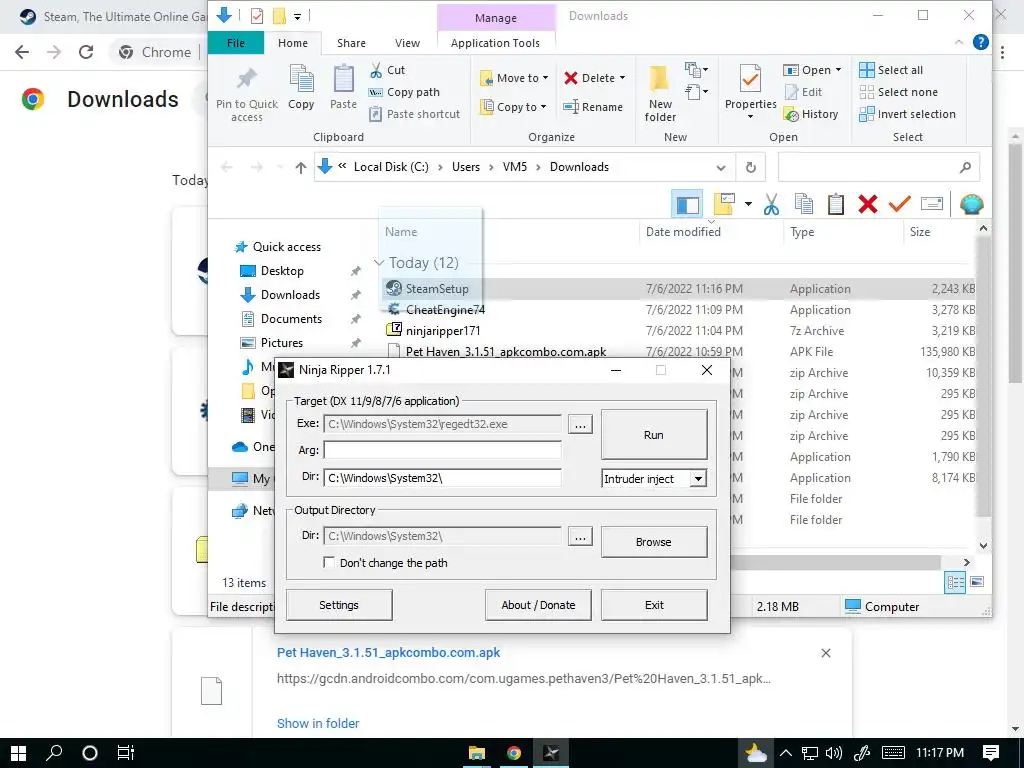Open Chrome from the taskbar
The image size is (1024, 768).
(514, 753)
